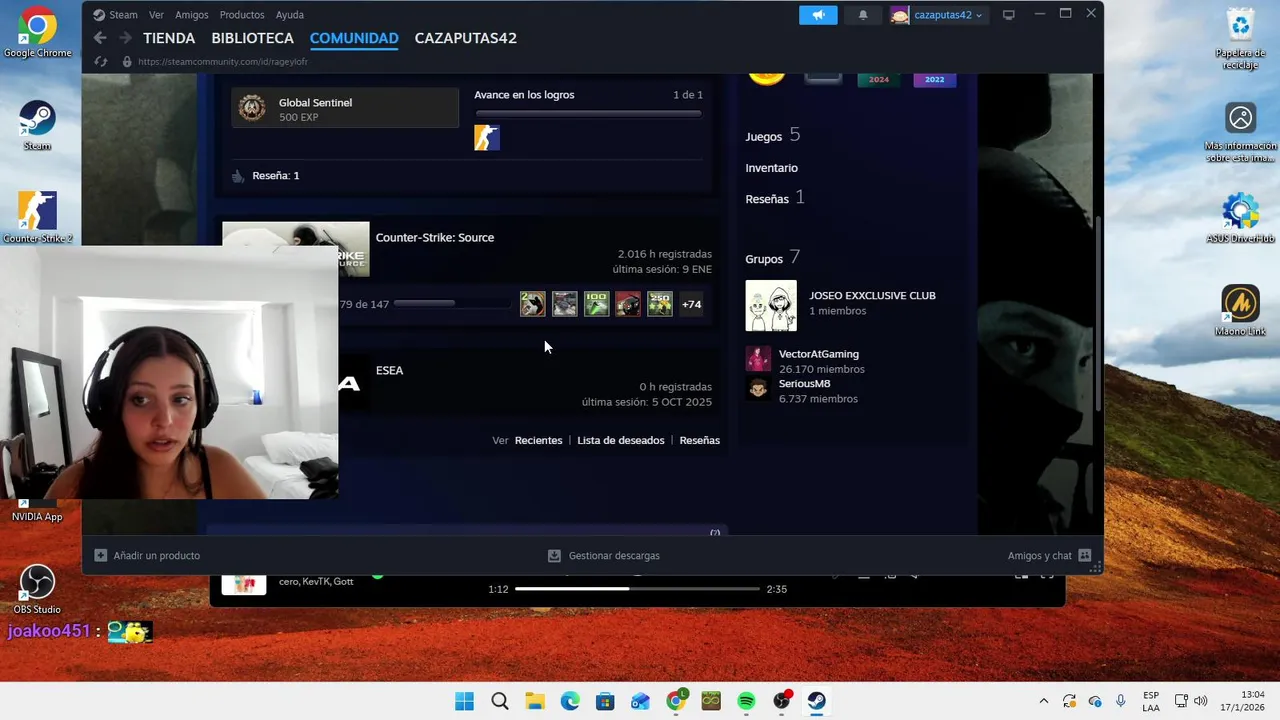The image size is (1280, 720).
Task: Click the 79 de 147 achievement progress bar
Action: pyautogui.click(x=452, y=304)
